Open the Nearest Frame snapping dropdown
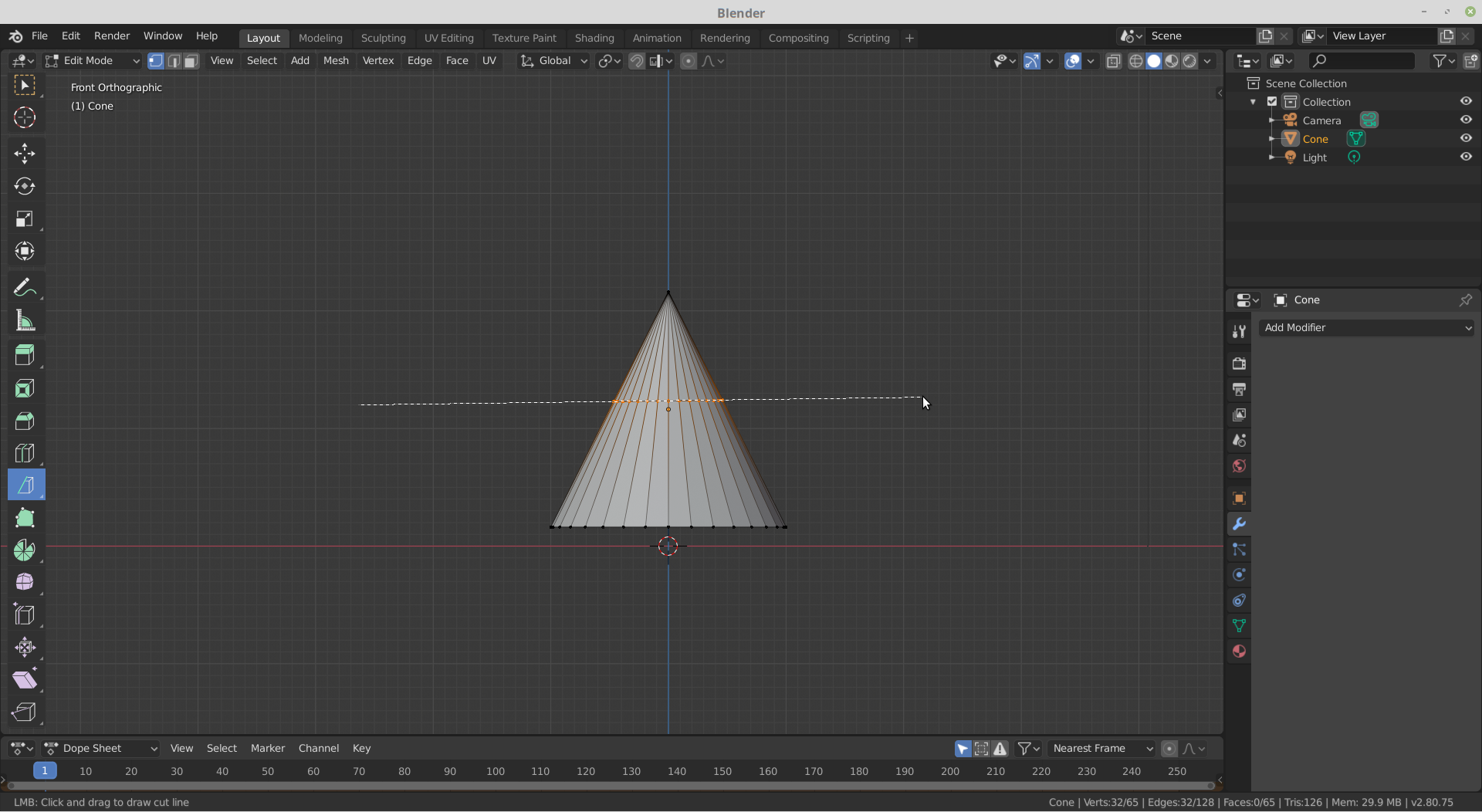 (1101, 748)
